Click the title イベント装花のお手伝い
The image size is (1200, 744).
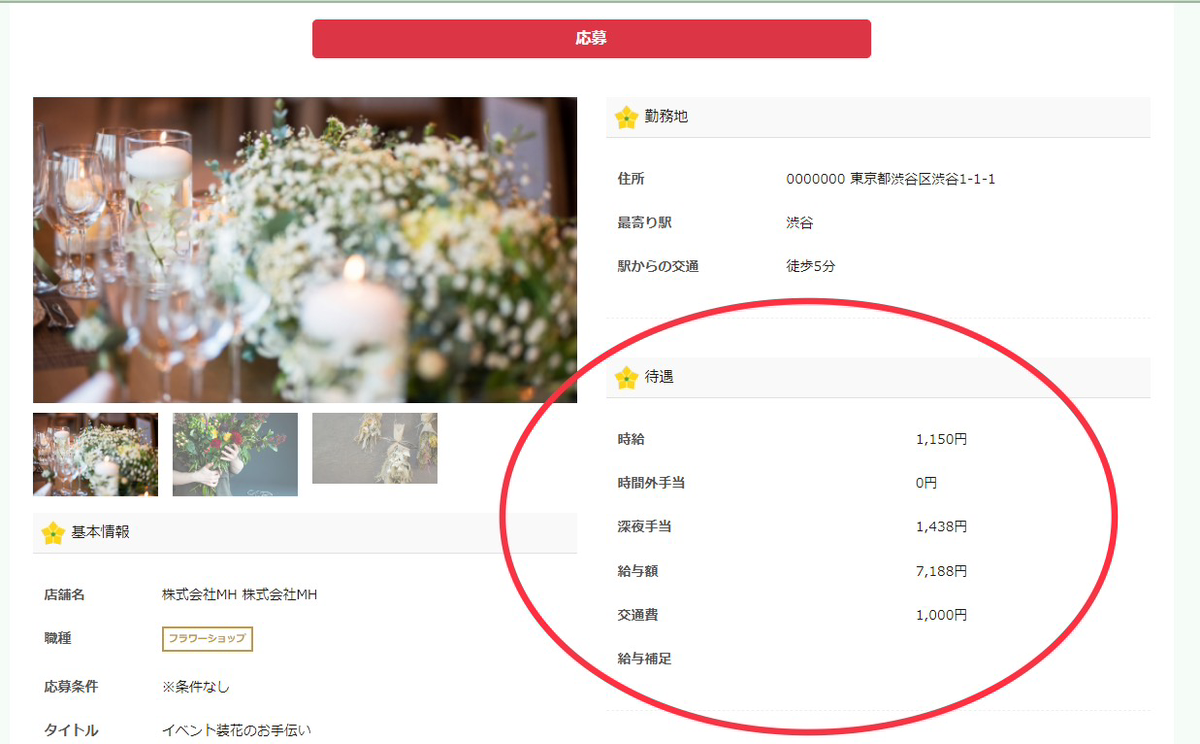point(244,731)
